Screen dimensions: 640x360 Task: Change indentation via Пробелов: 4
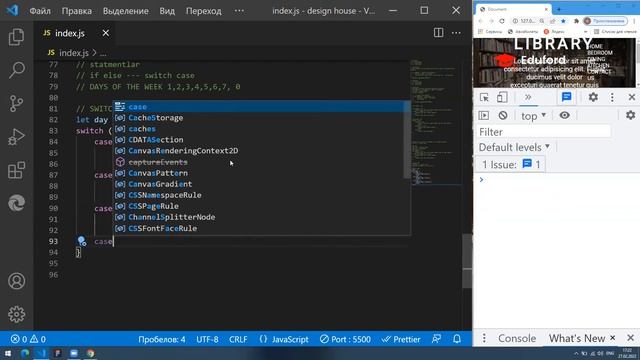[162, 339]
